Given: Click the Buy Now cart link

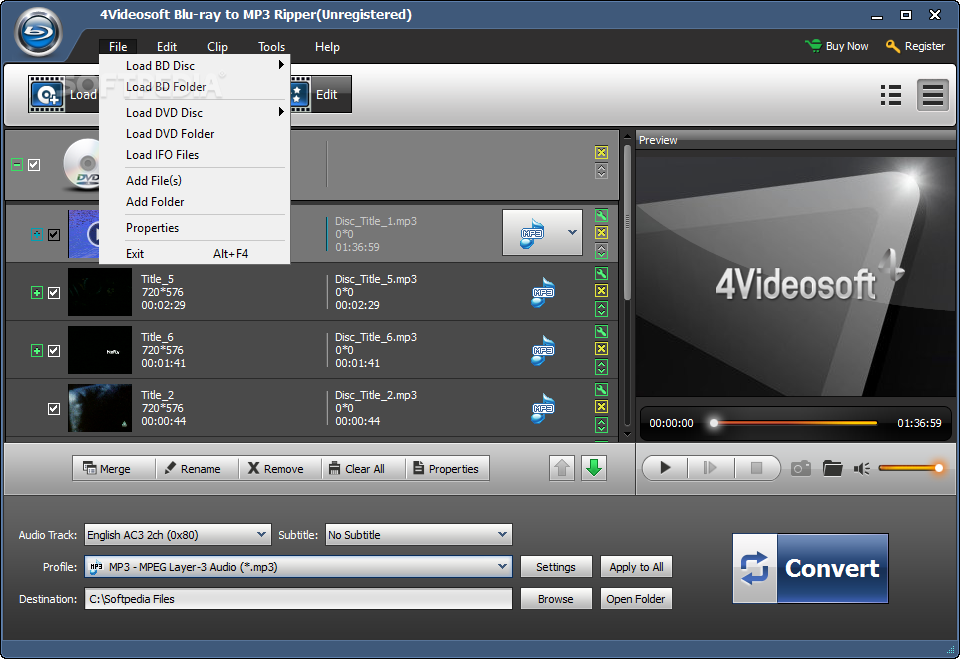Looking at the screenshot, I should tap(837, 46).
